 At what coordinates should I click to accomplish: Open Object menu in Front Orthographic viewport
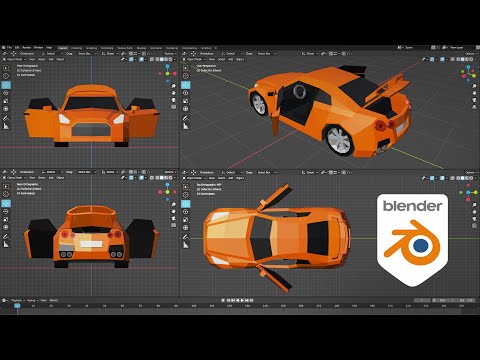[60, 59]
